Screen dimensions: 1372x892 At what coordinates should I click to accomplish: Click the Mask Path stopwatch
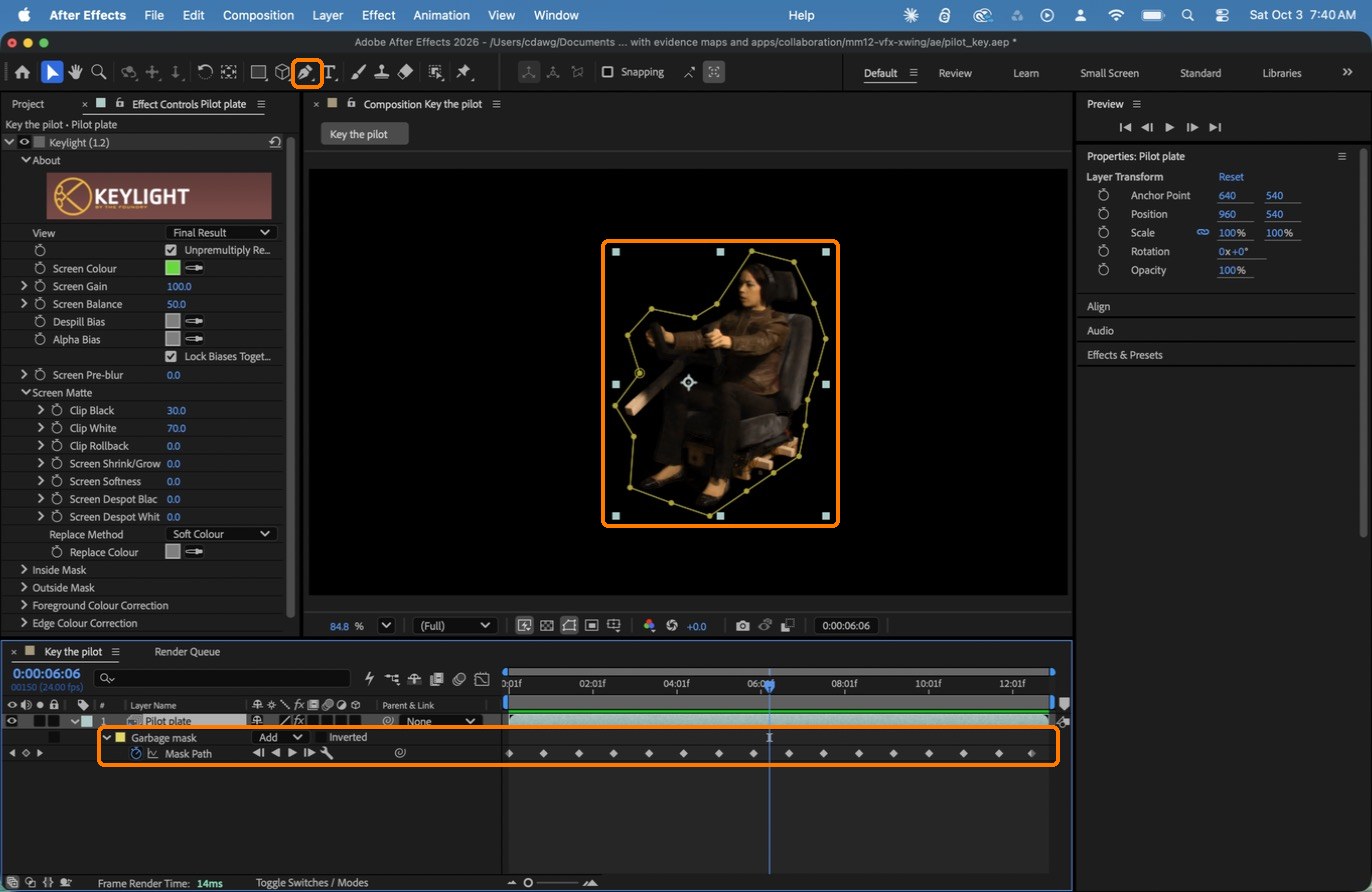(x=136, y=753)
